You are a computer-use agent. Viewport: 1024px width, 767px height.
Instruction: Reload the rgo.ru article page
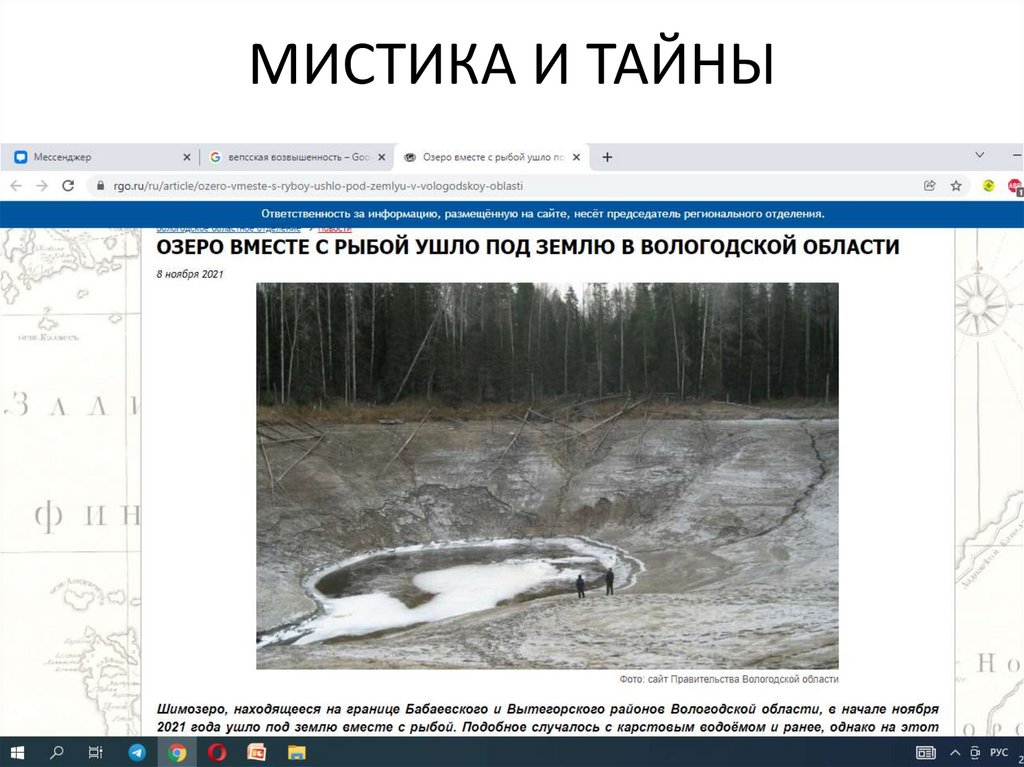[x=67, y=186]
